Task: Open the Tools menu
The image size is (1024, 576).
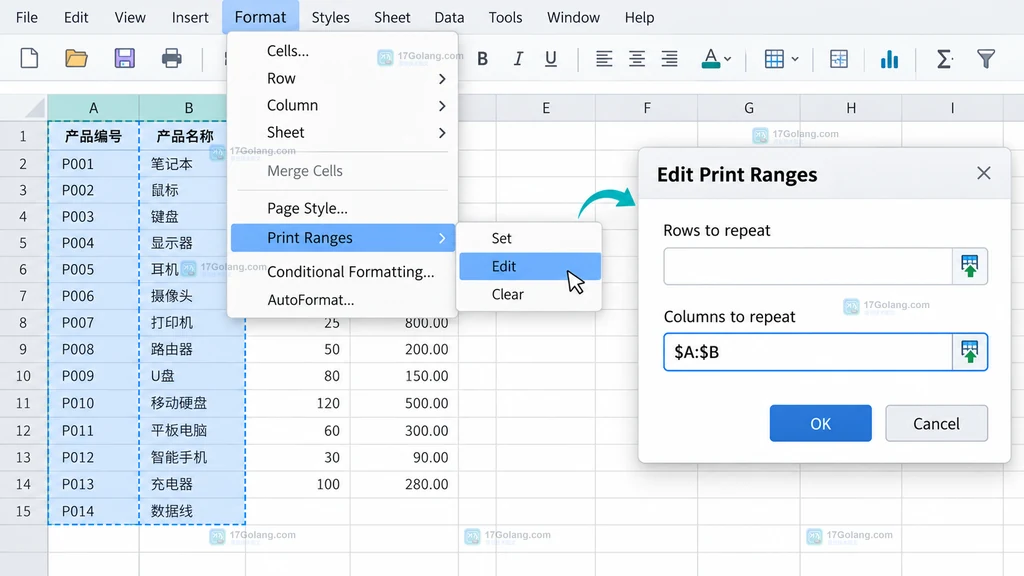Action: coord(505,18)
